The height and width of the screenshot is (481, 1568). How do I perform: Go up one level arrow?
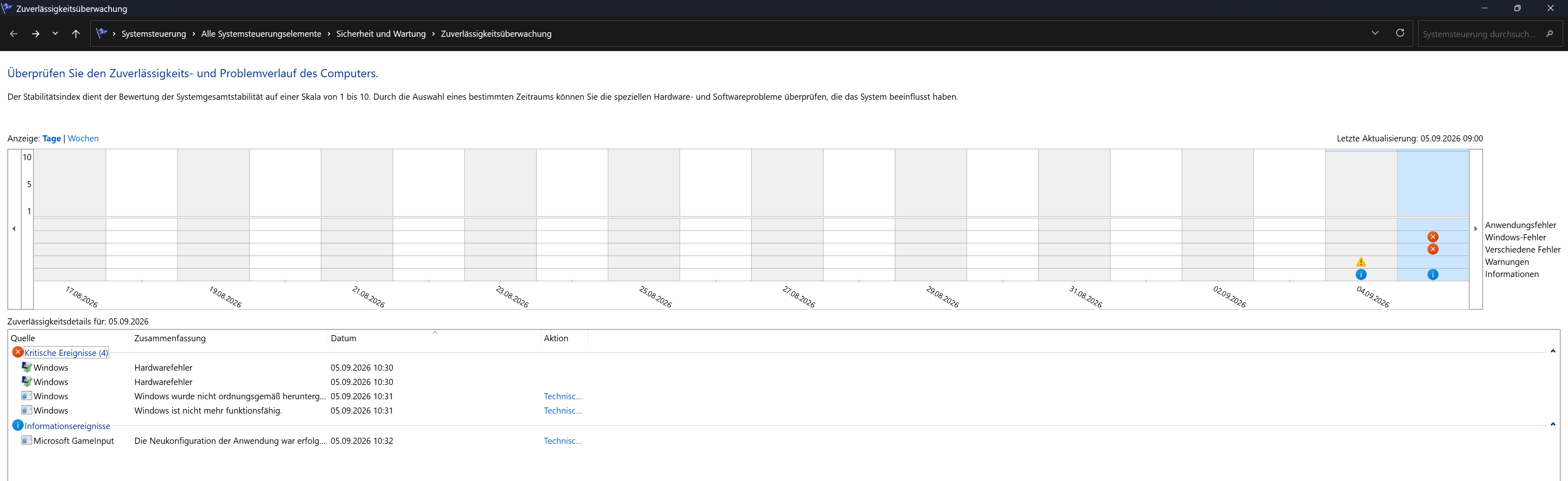[x=76, y=34]
